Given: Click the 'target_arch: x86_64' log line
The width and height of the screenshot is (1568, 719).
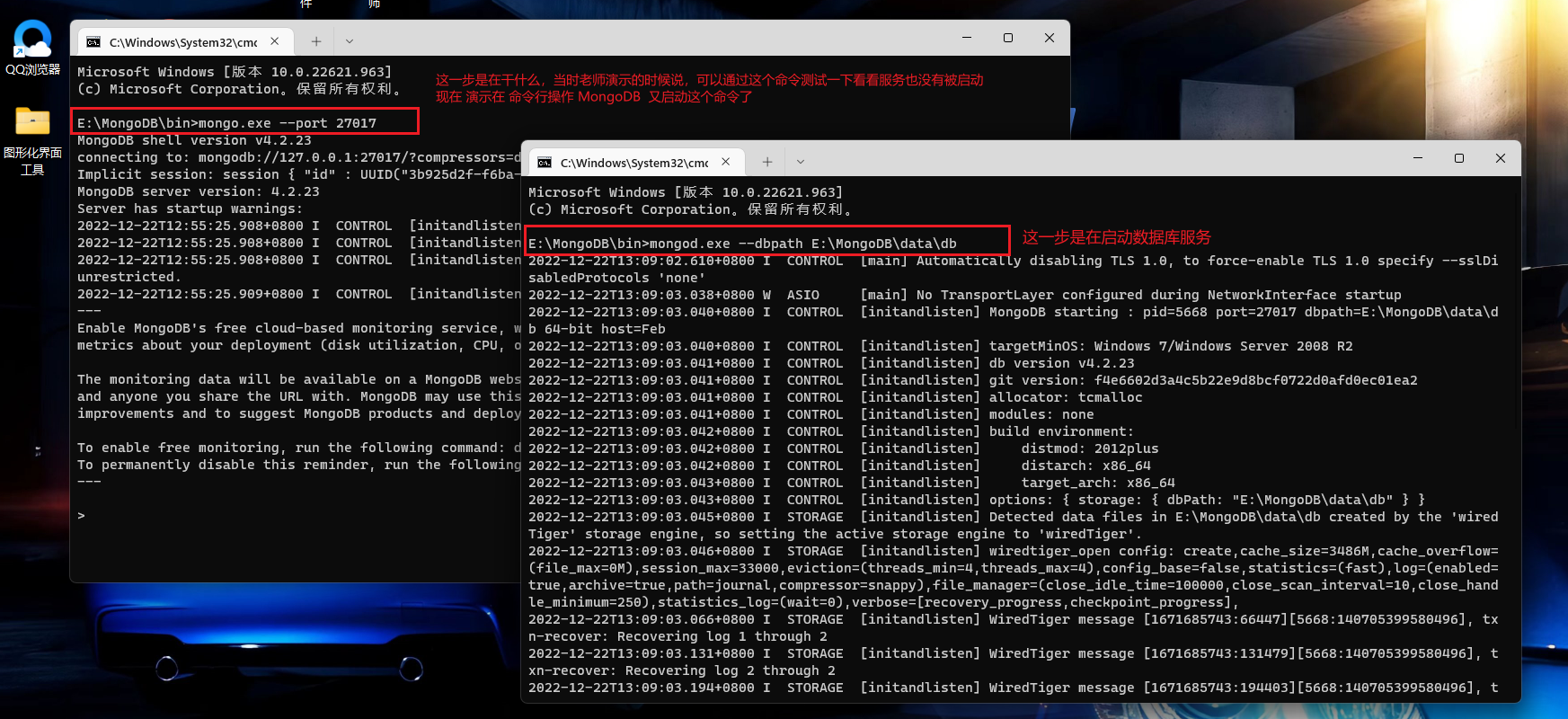Looking at the screenshot, I should click(852, 483).
